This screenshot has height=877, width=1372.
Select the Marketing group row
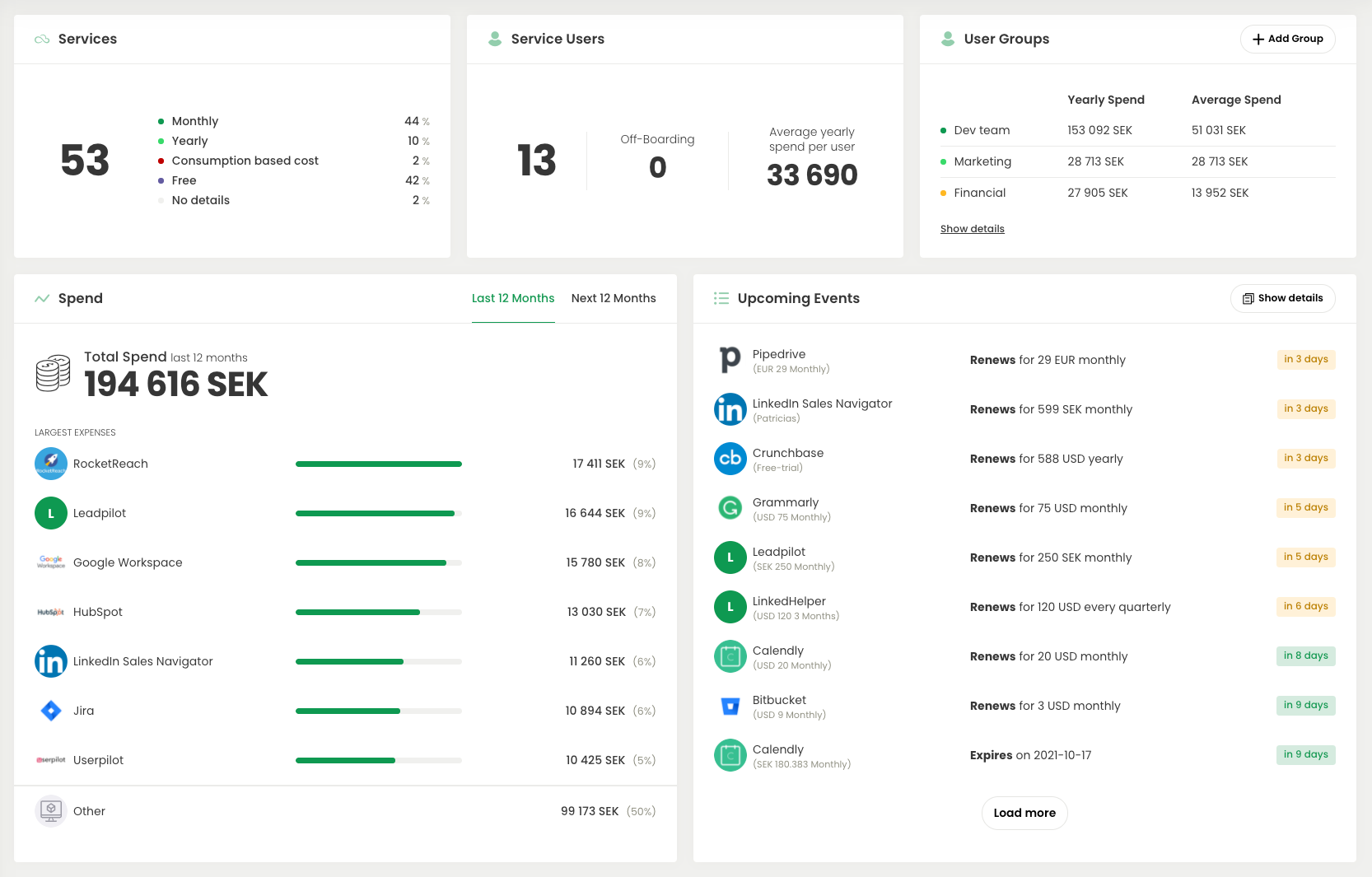click(1138, 161)
